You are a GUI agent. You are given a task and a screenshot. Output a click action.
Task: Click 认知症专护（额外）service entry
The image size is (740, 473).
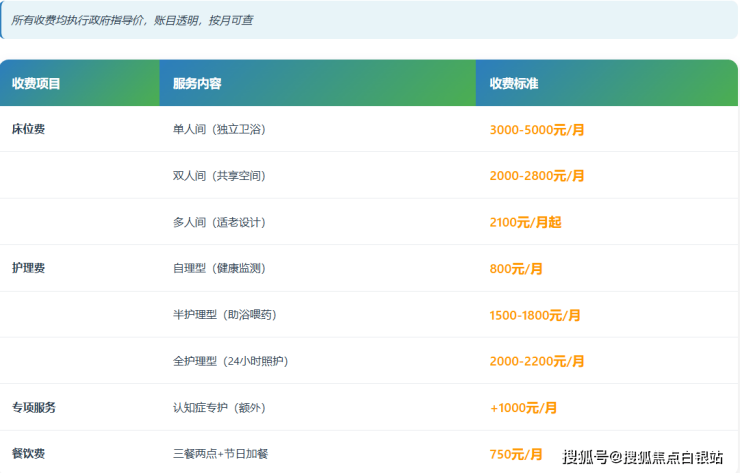point(219,407)
